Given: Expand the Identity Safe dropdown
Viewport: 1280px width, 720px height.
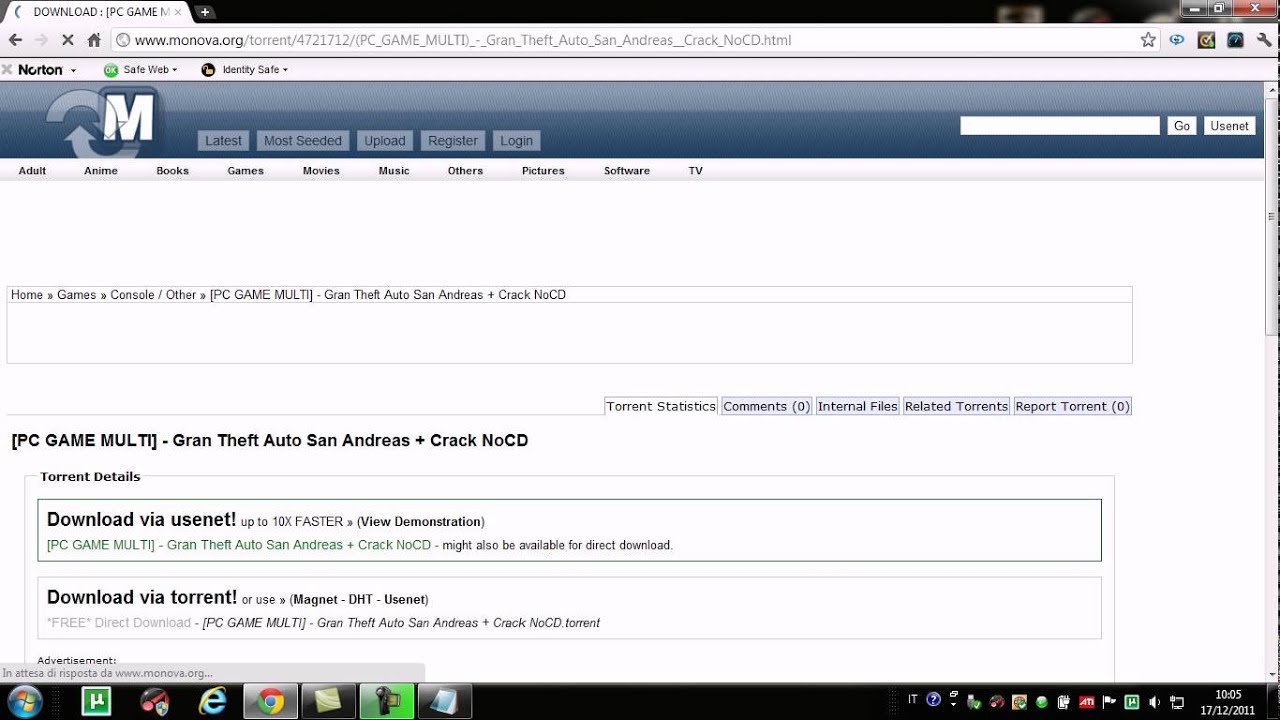Looking at the screenshot, I should click(285, 70).
